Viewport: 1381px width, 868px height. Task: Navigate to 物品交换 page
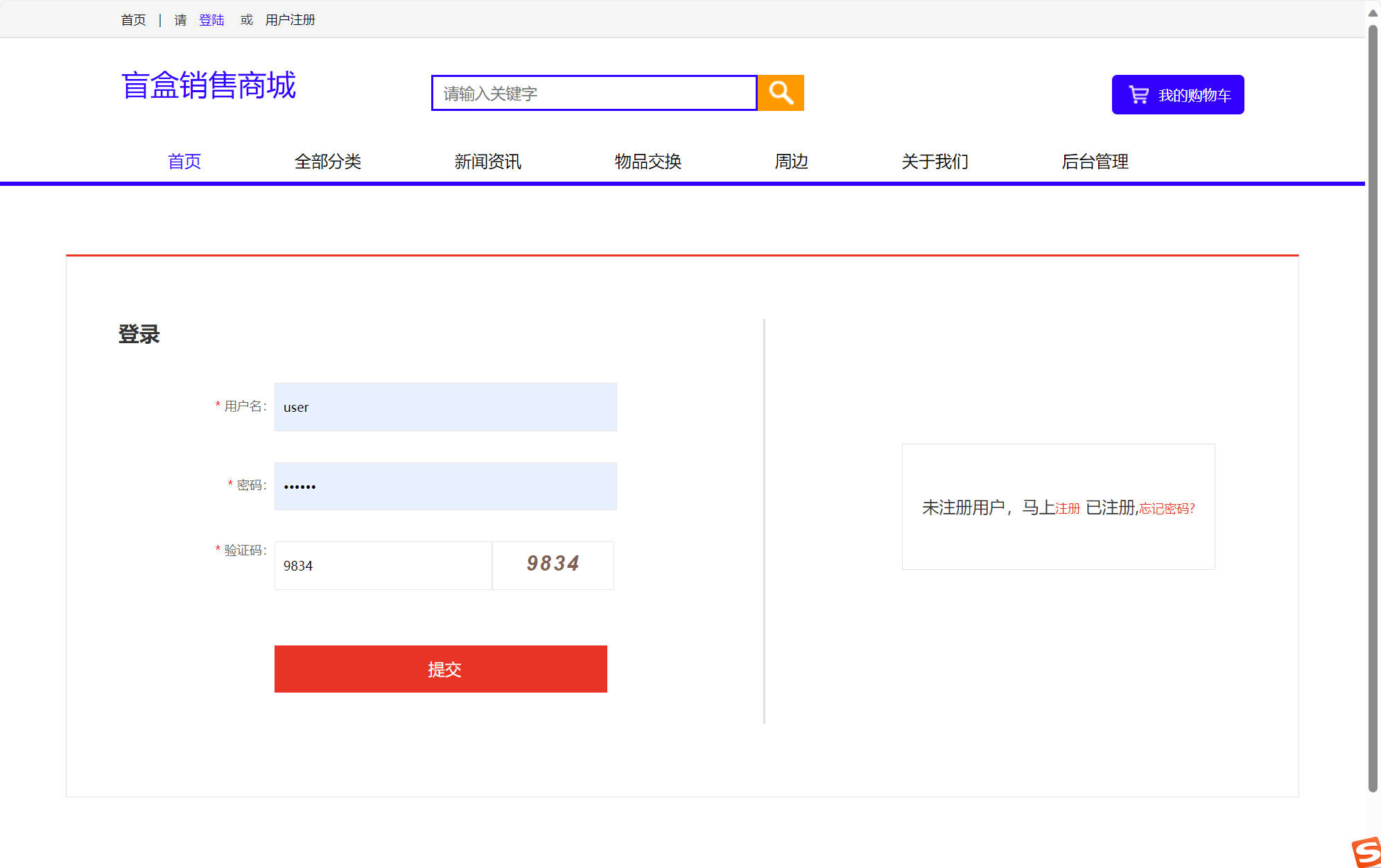(647, 162)
